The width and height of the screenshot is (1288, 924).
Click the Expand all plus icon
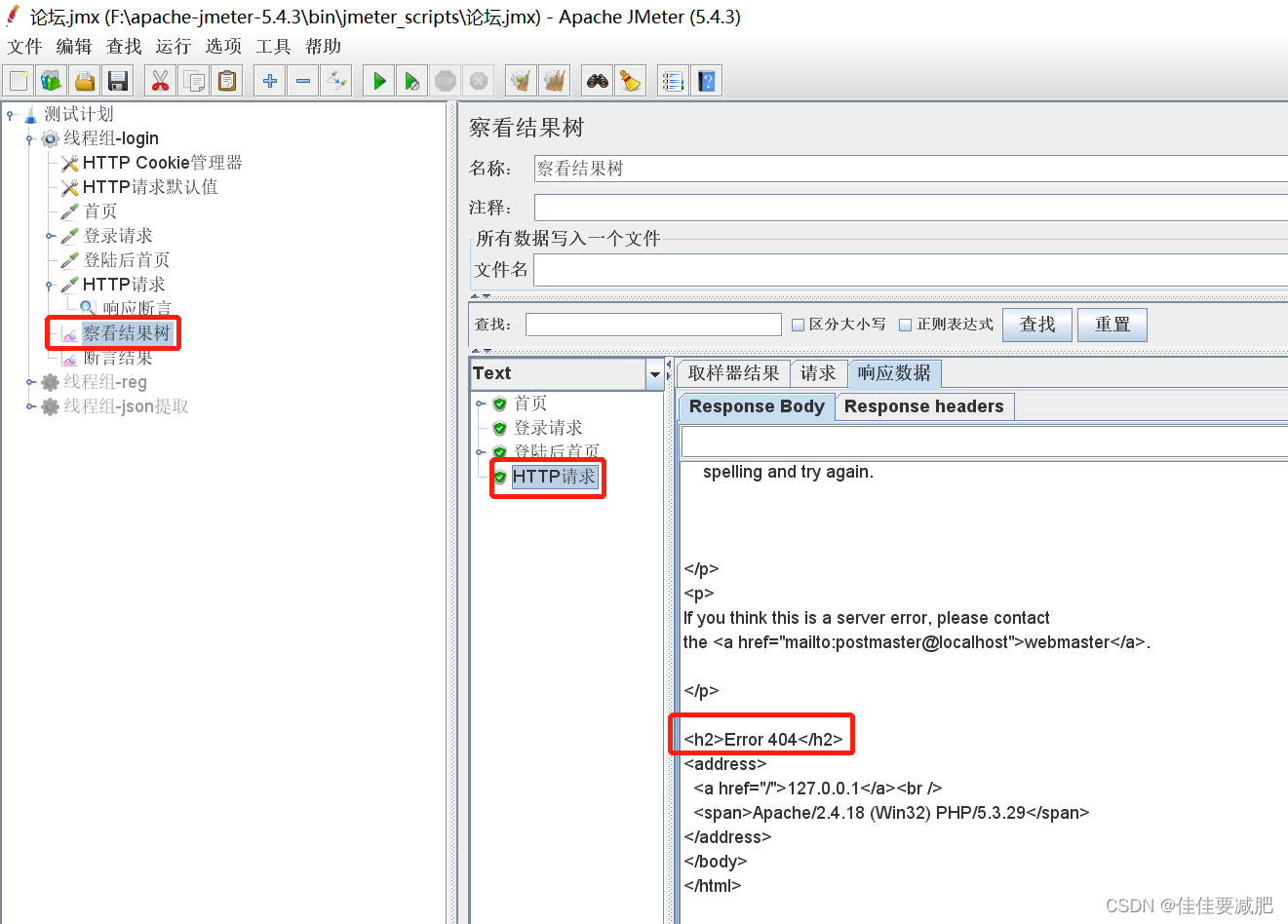point(270,81)
